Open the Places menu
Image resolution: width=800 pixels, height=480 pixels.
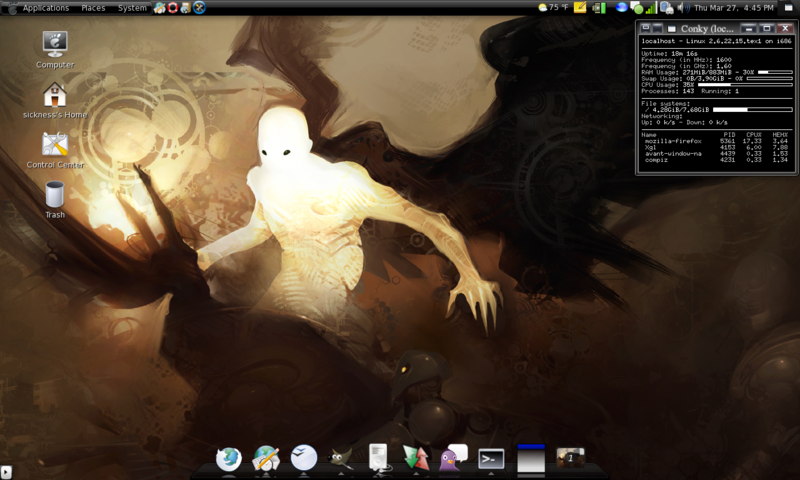(x=93, y=8)
